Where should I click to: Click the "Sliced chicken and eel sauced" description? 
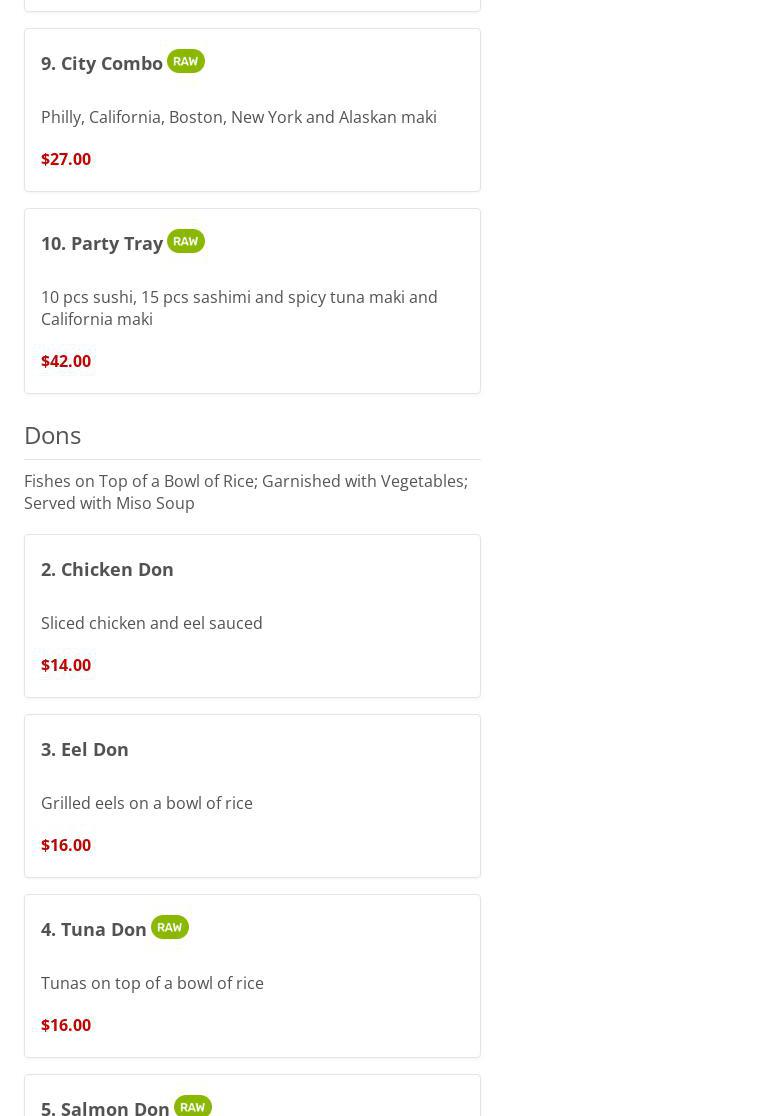click(152, 623)
